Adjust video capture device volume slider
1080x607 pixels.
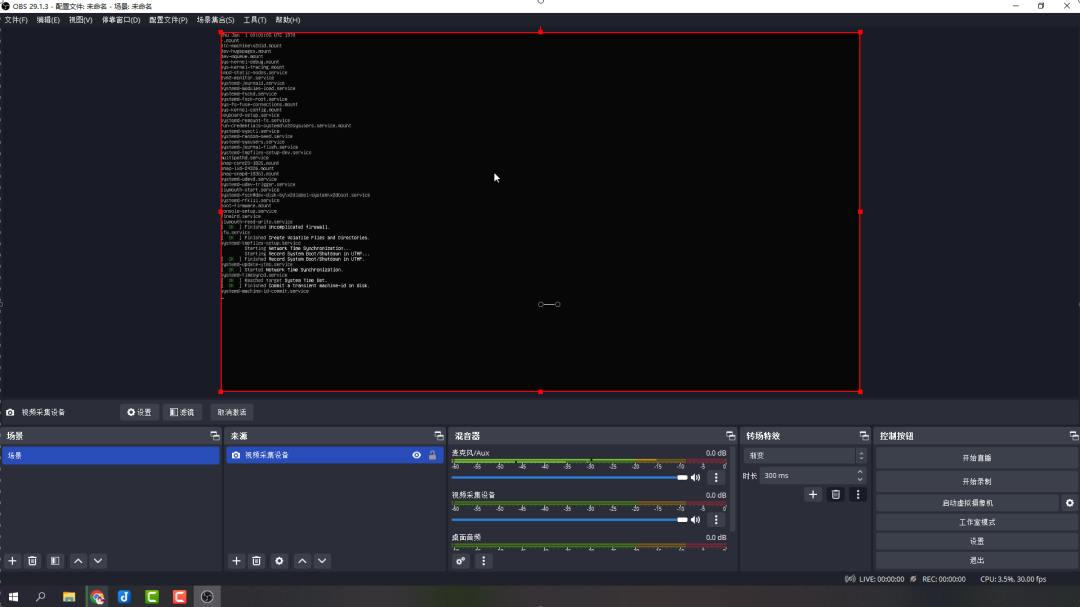570,519
